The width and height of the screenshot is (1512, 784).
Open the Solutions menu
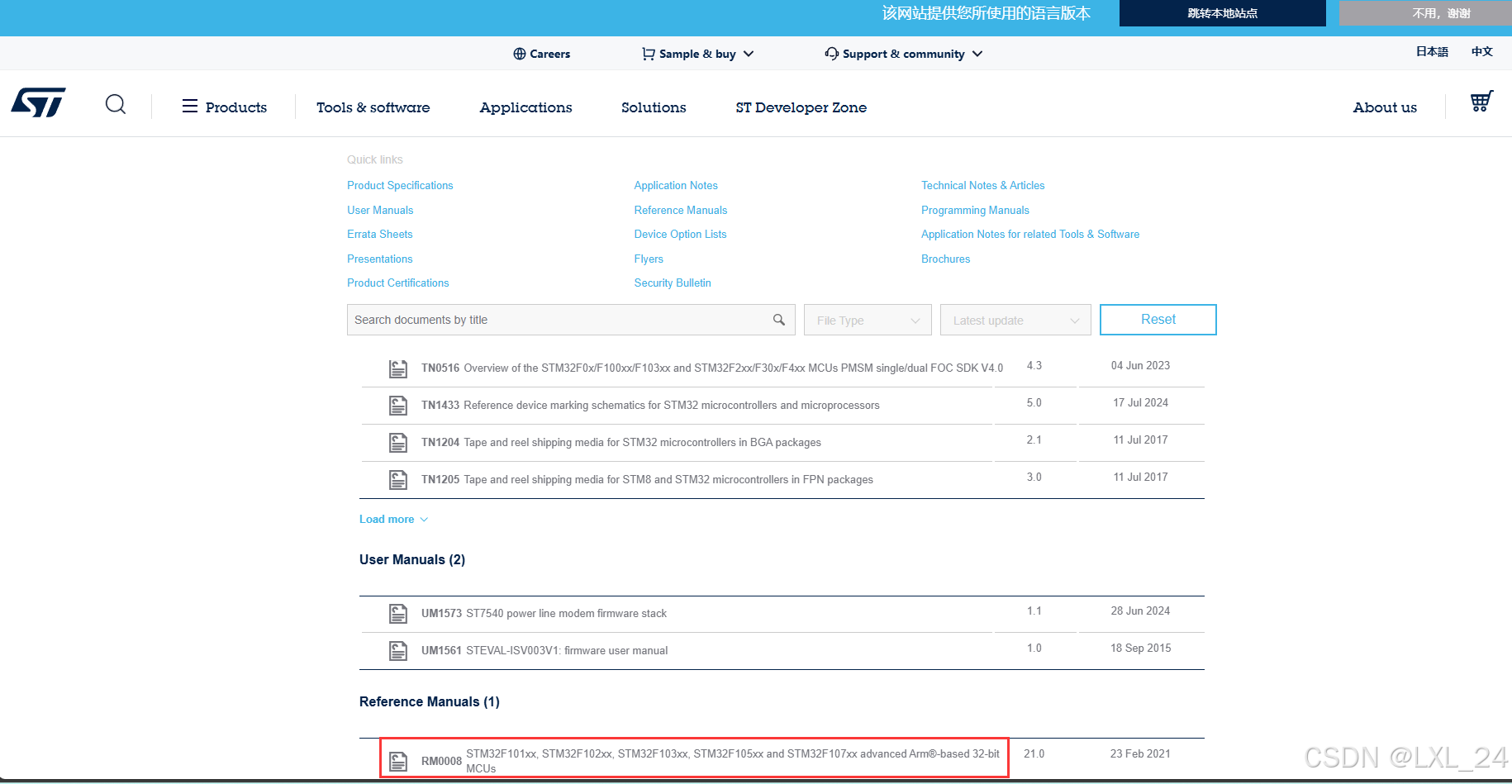coord(654,107)
